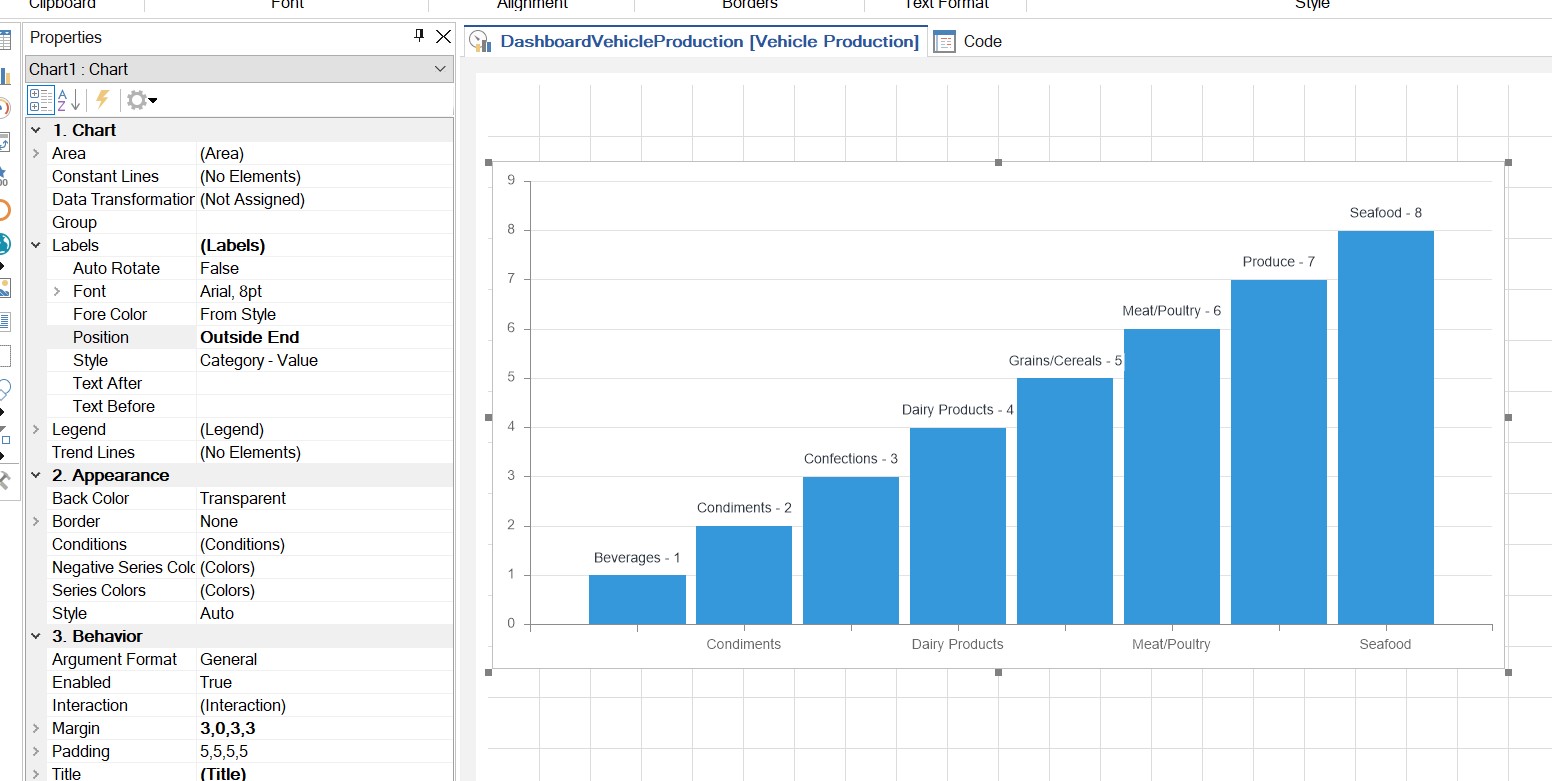The image size is (1552, 781).
Task: Click the Margin value 3,0,3,3
Action: 324,728
